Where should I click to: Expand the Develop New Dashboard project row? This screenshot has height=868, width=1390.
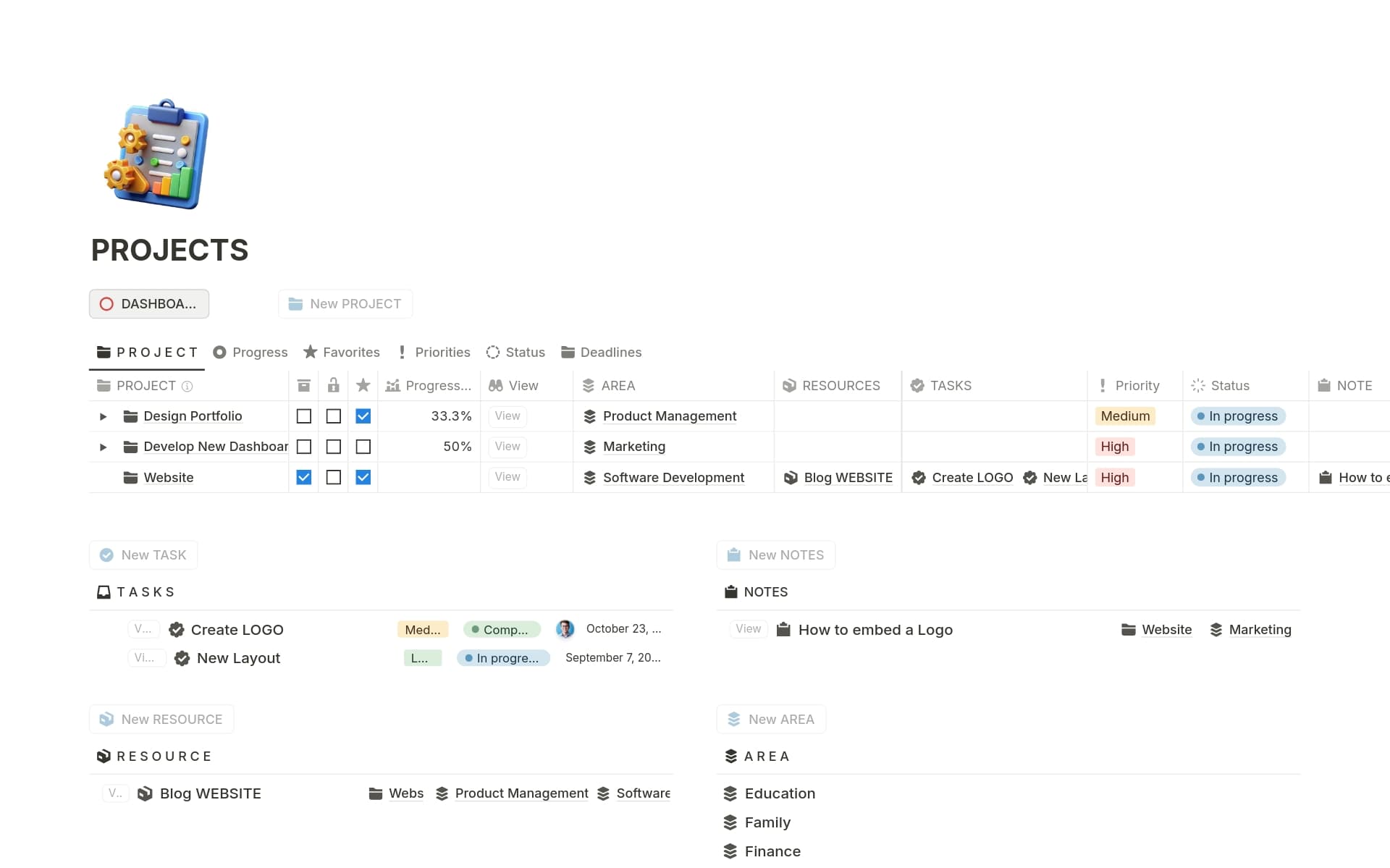coord(103,447)
